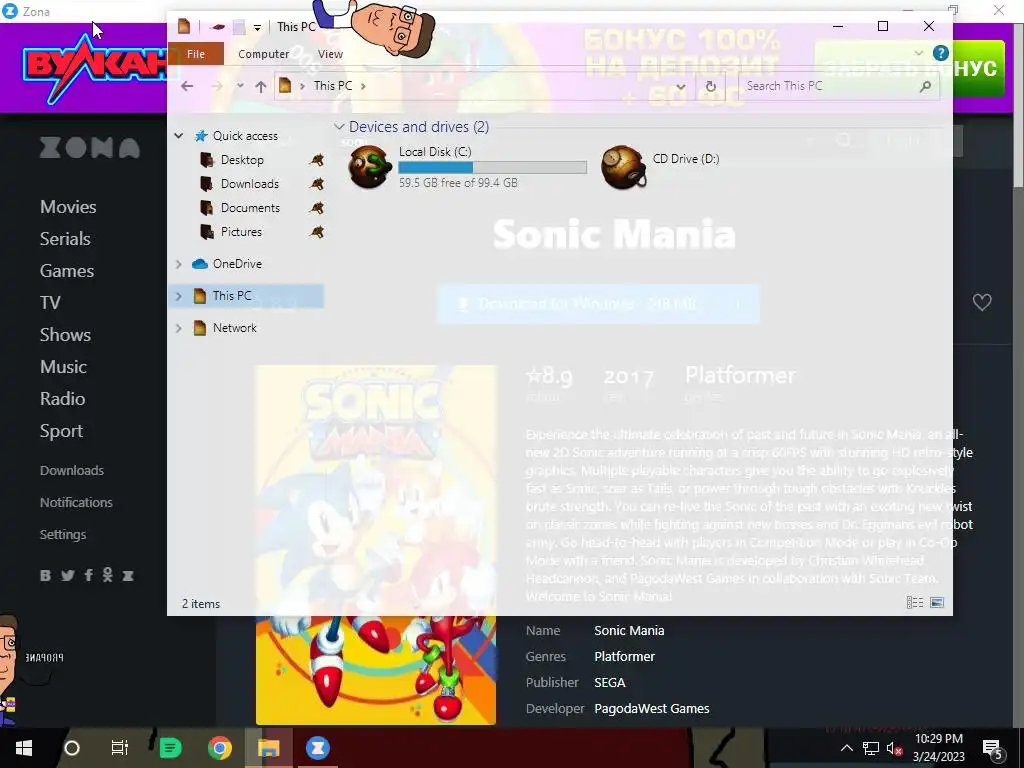
Task: Open Zona's Notifications page
Action: [x=76, y=503]
